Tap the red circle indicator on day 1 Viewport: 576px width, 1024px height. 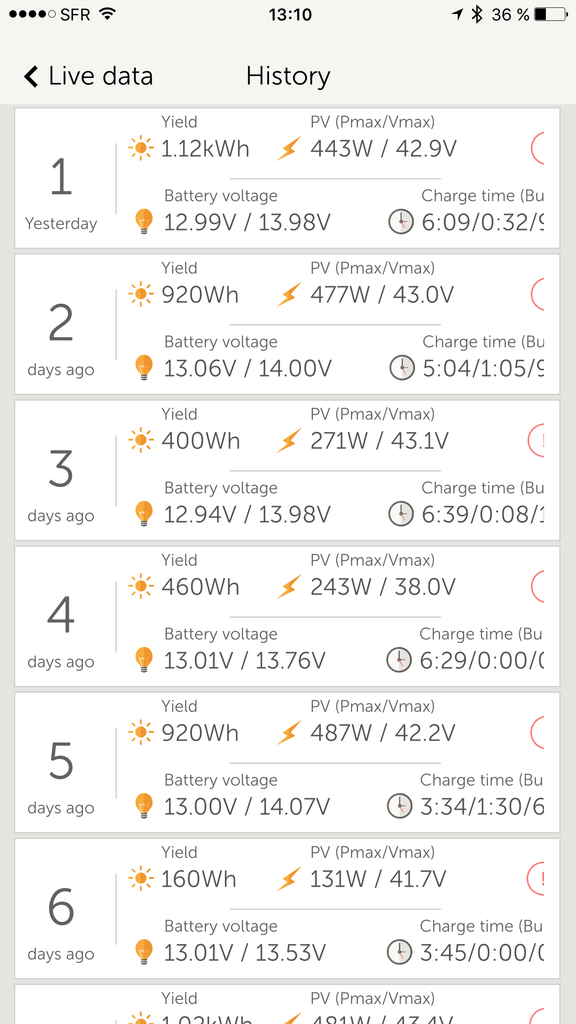click(x=537, y=148)
